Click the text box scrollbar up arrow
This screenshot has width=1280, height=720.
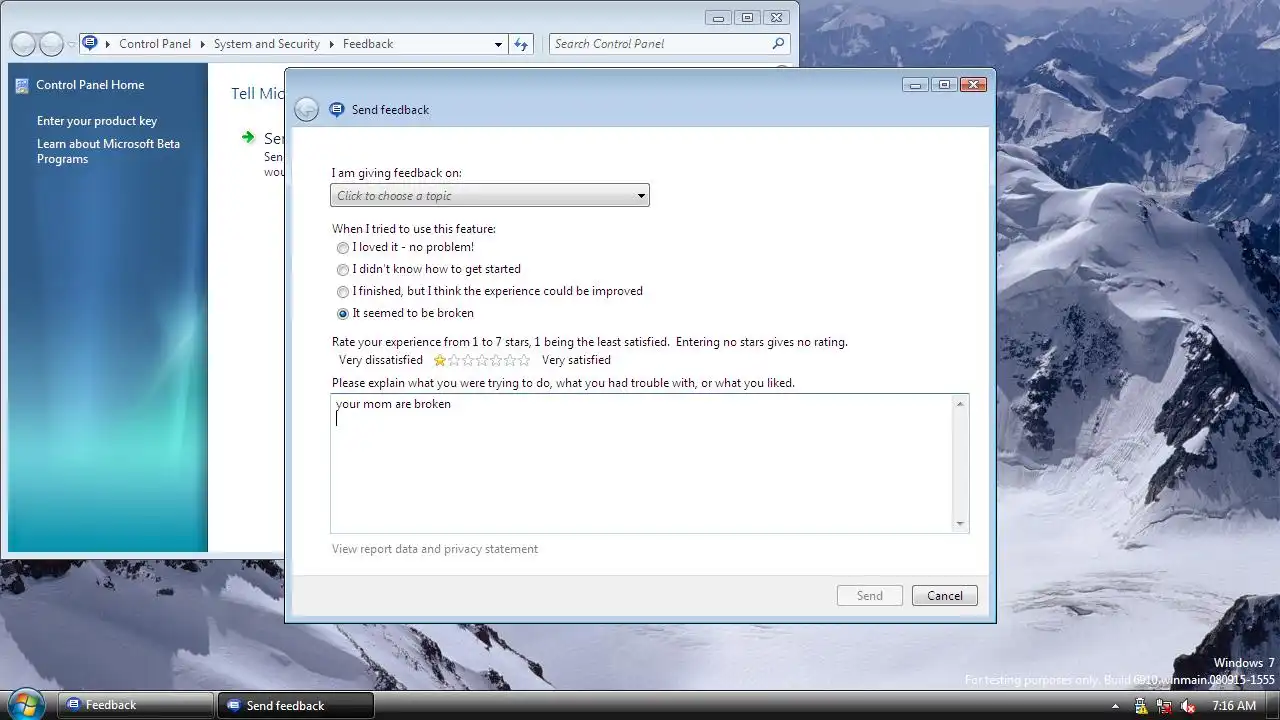960,403
